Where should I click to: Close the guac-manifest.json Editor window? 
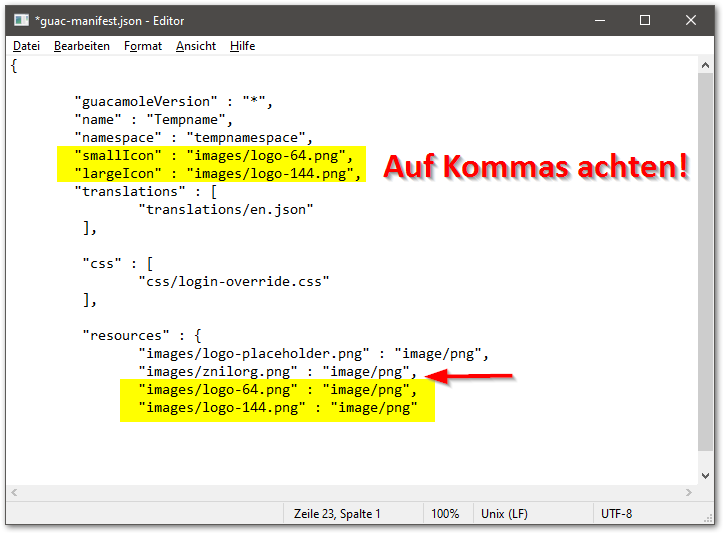click(x=691, y=21)
